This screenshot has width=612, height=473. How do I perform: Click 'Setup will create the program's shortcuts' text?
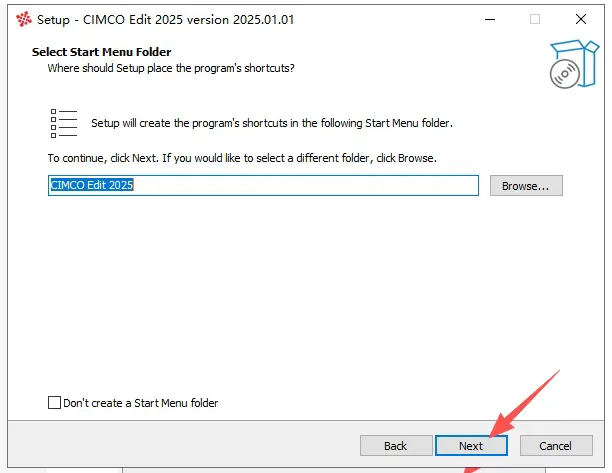click(272, 123)
